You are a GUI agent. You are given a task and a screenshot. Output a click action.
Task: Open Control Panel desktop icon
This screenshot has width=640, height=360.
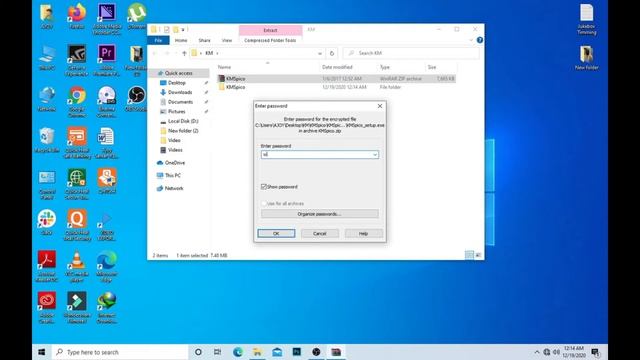coord(47,184)
